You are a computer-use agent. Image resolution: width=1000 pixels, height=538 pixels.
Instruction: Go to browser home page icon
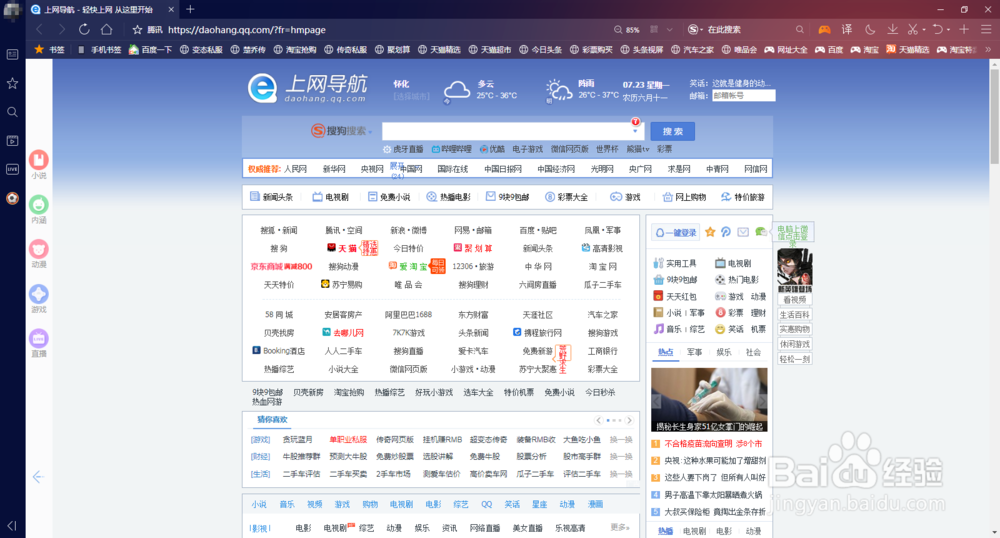107,29
